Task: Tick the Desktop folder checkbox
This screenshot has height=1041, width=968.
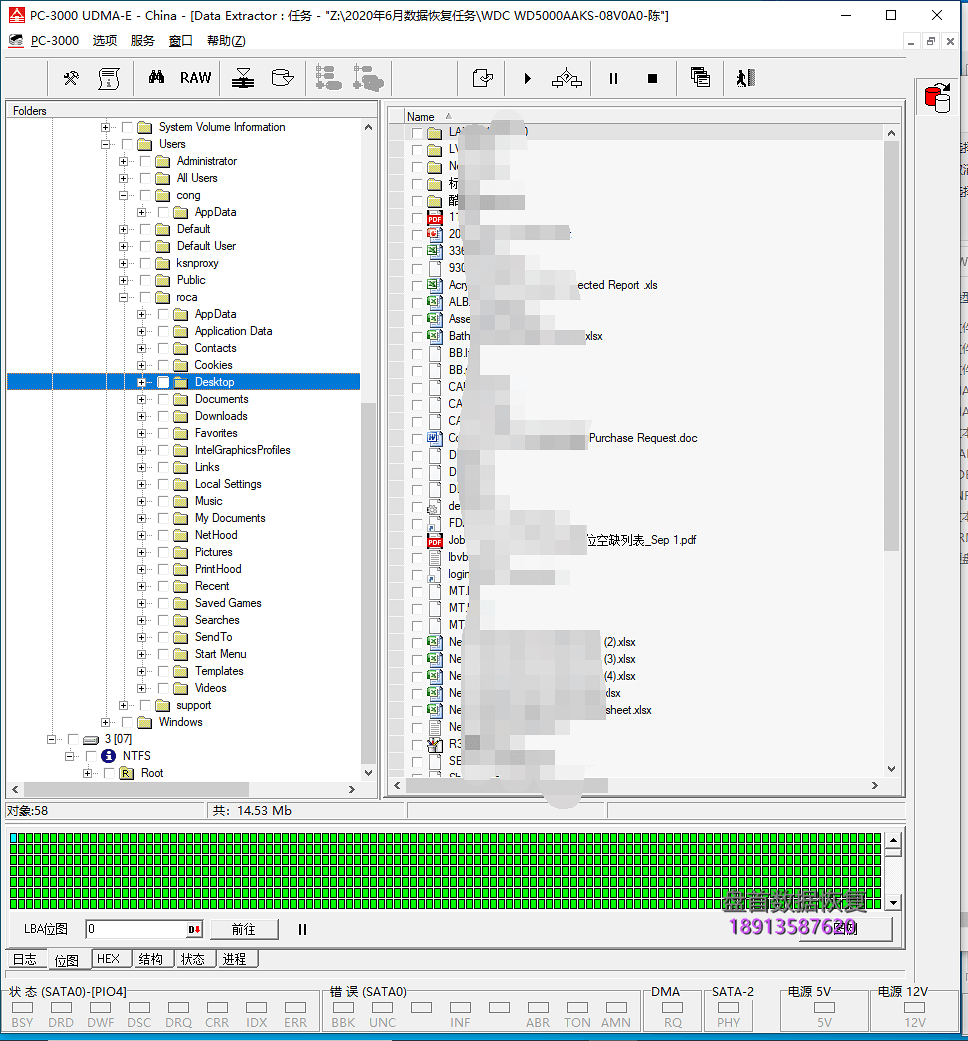Action: 163,382
